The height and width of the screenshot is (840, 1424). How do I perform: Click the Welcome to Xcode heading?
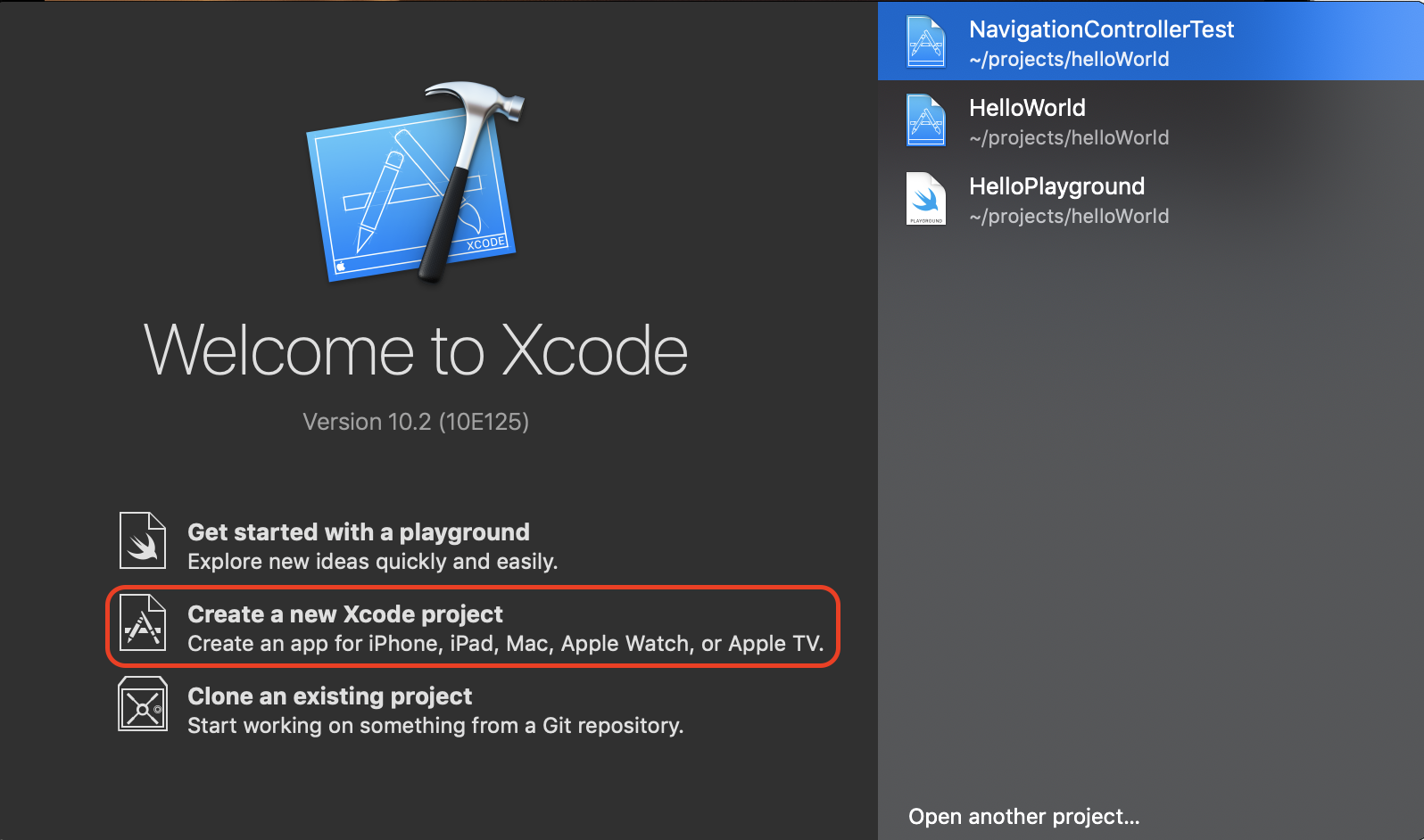coord(416,350)
